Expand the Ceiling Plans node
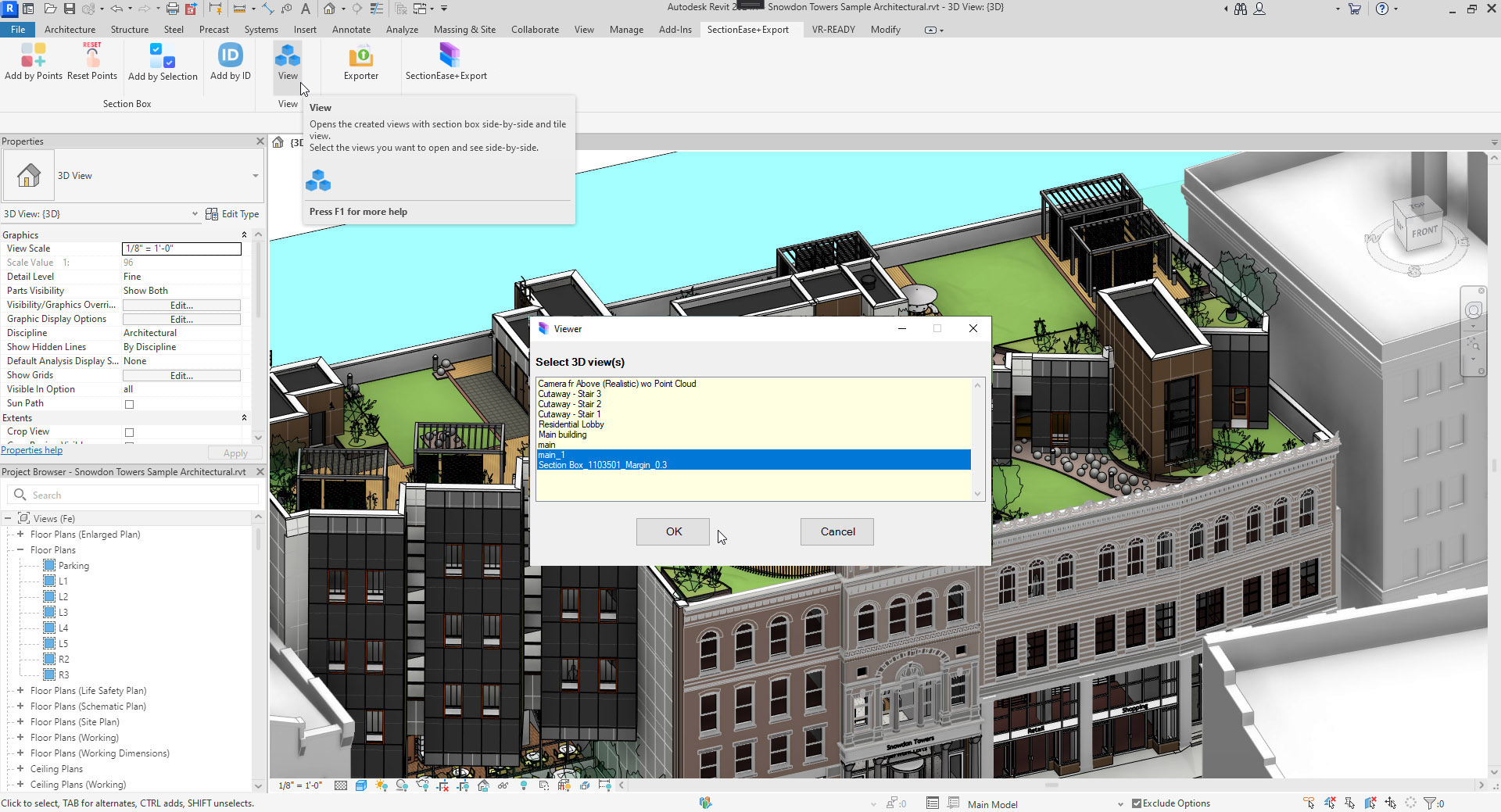The width and height of the screenshot is (1501, 812). pos(20,769)
